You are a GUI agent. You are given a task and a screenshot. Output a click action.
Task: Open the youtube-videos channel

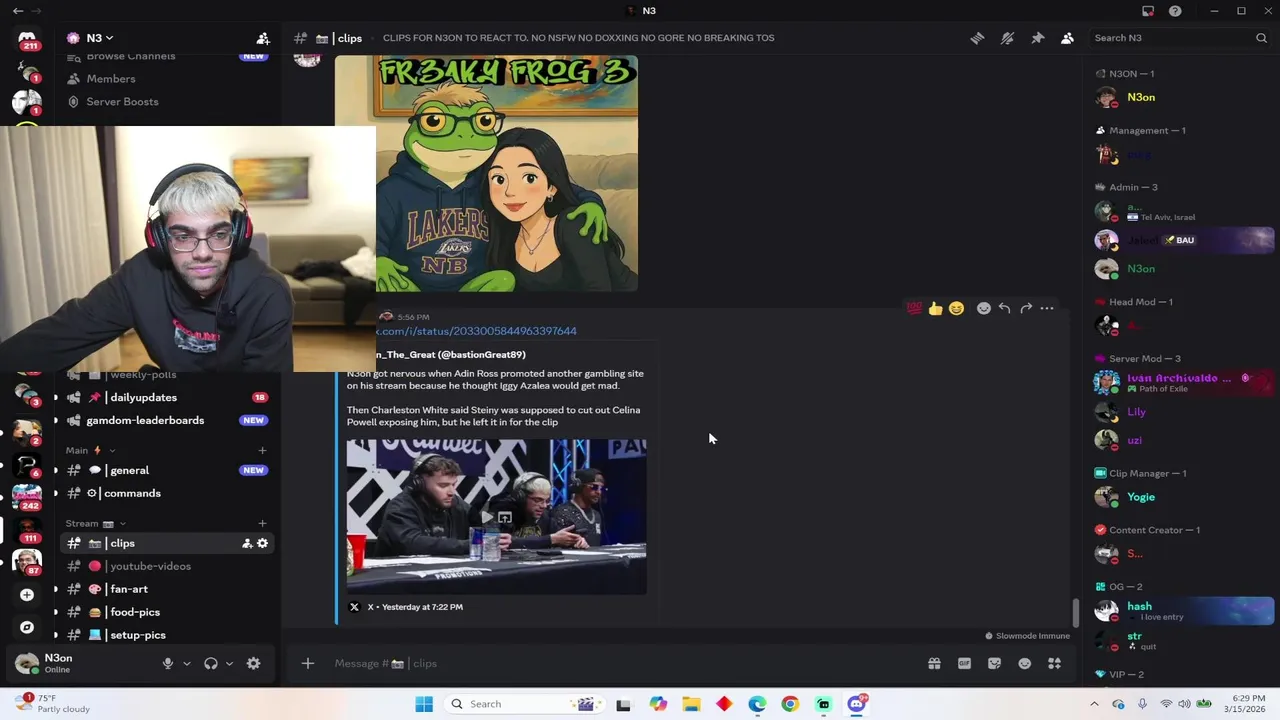(150, 566)
